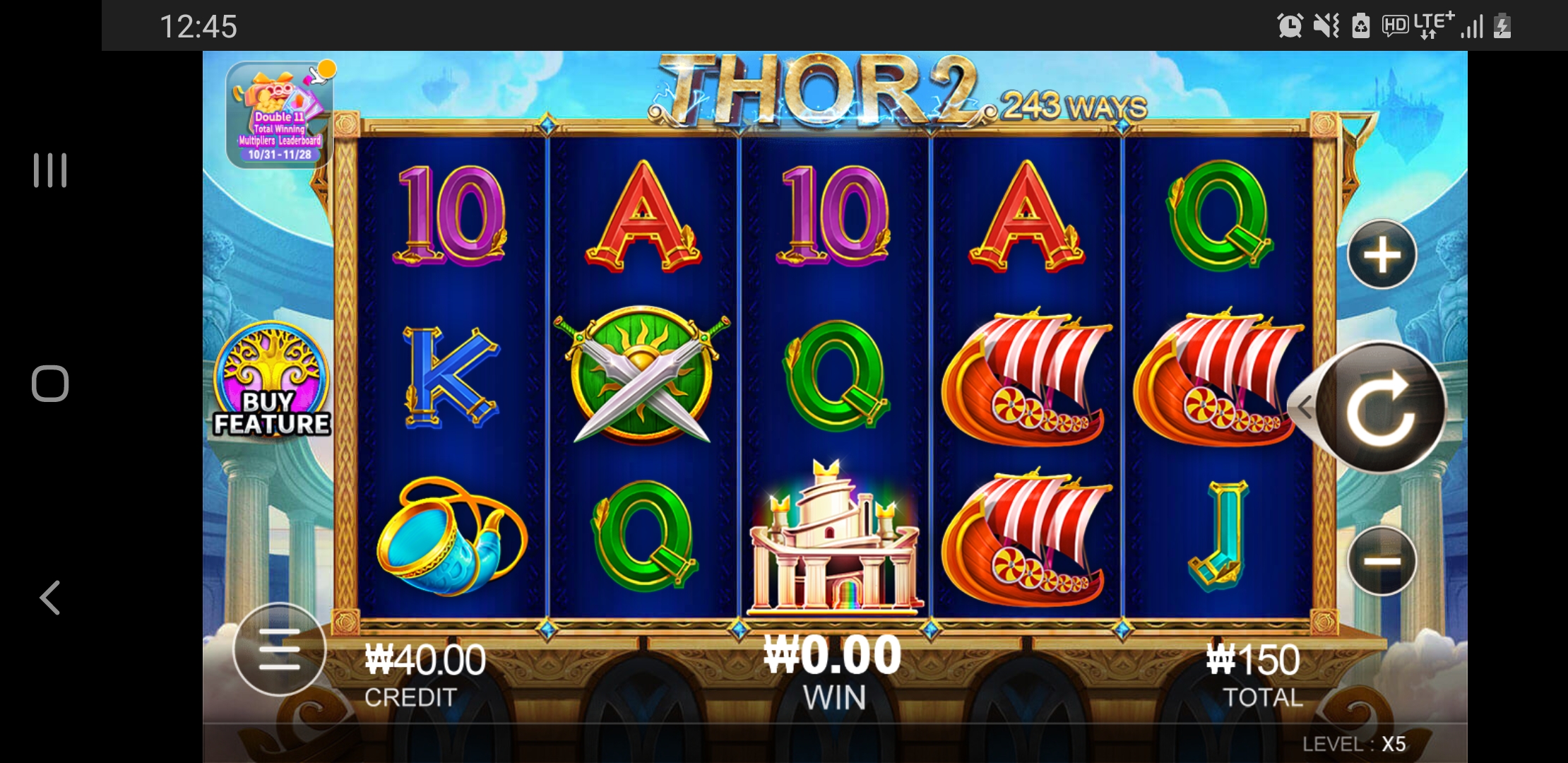
Task: Tap the alarm icon in status bar
Action: [1290, 26]
